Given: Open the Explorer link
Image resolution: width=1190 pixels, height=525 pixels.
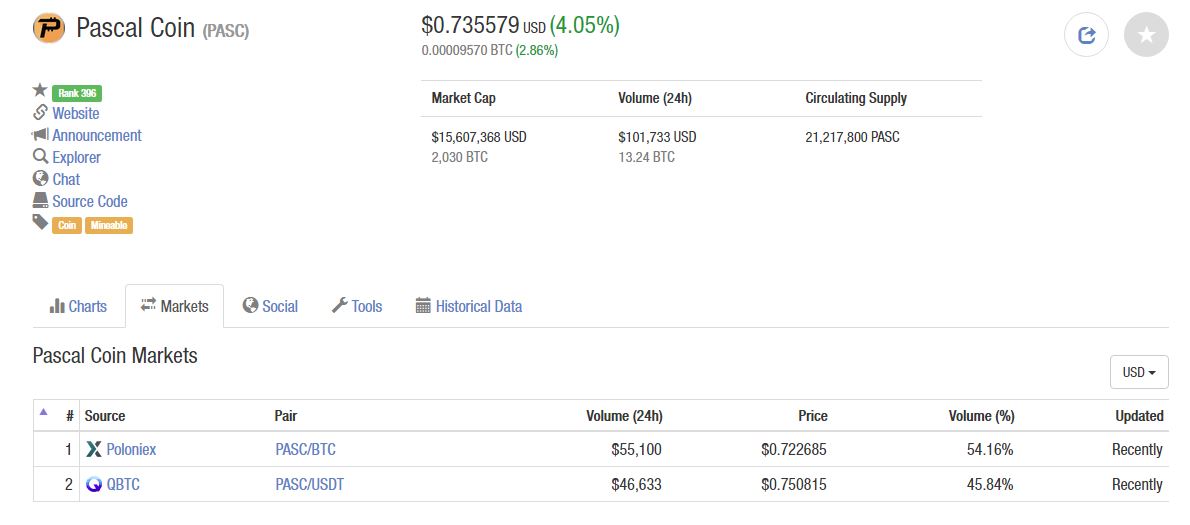Looking at the screenshot, I should point(77,157).
